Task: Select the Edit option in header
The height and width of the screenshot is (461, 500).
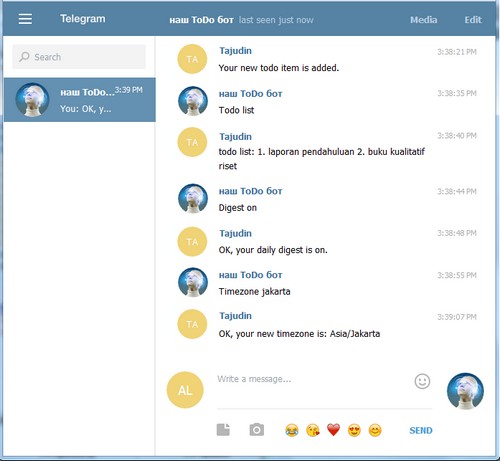Action: [x=473, y=20]
